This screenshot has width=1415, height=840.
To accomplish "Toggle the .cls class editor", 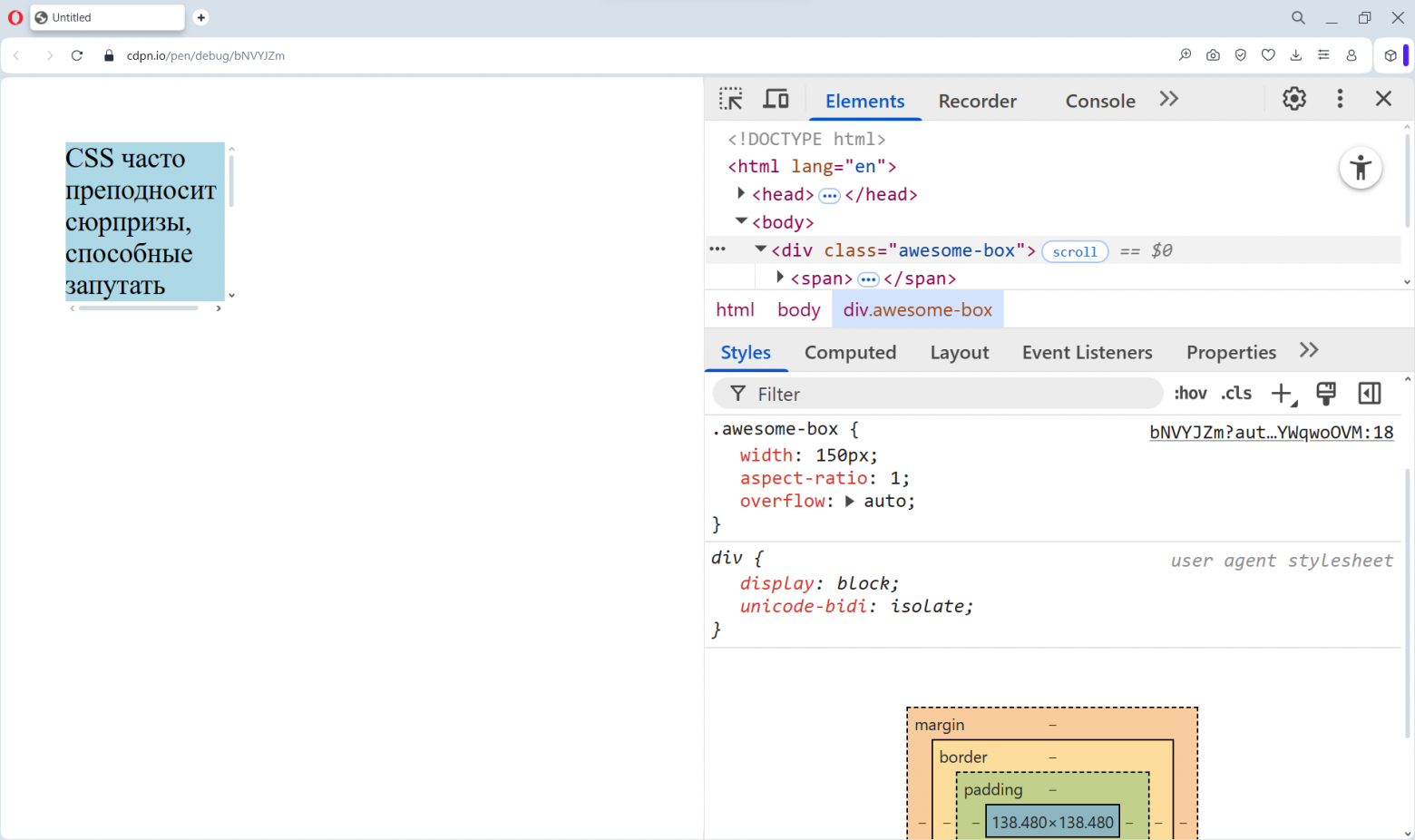I will (1236, 394).
